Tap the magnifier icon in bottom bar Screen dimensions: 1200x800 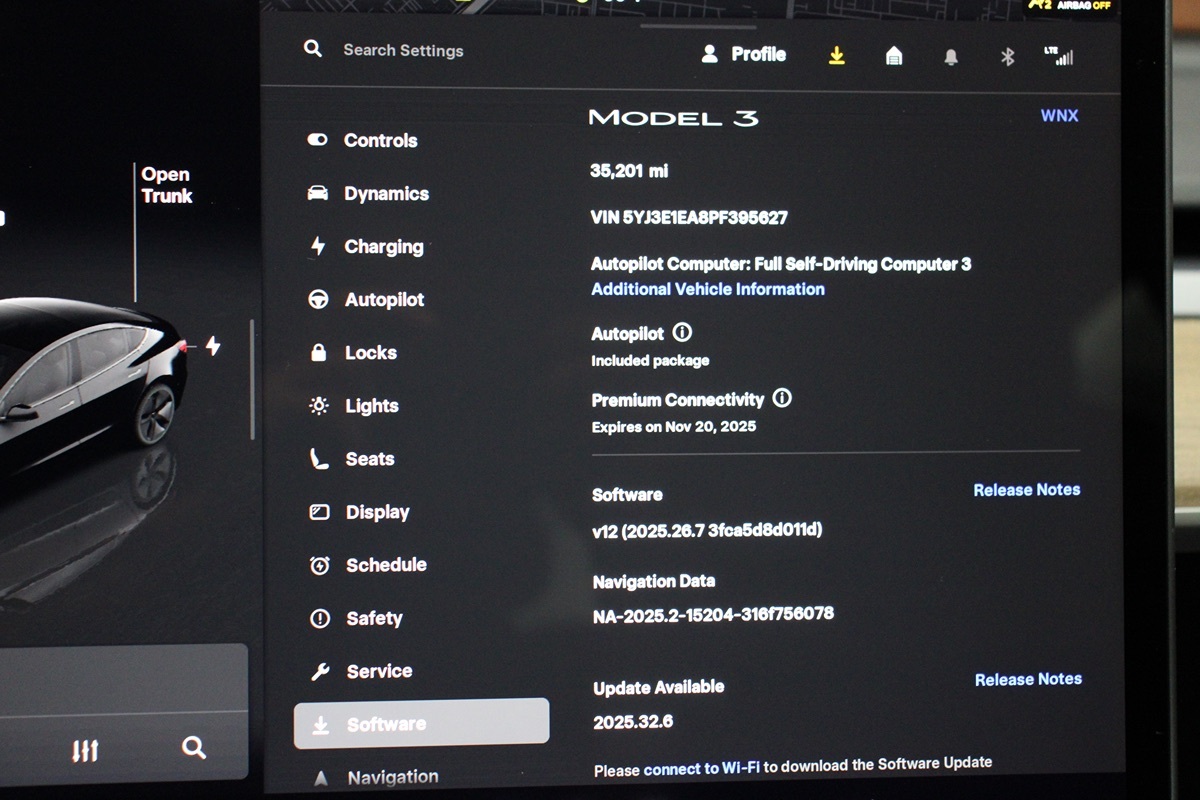194,747
